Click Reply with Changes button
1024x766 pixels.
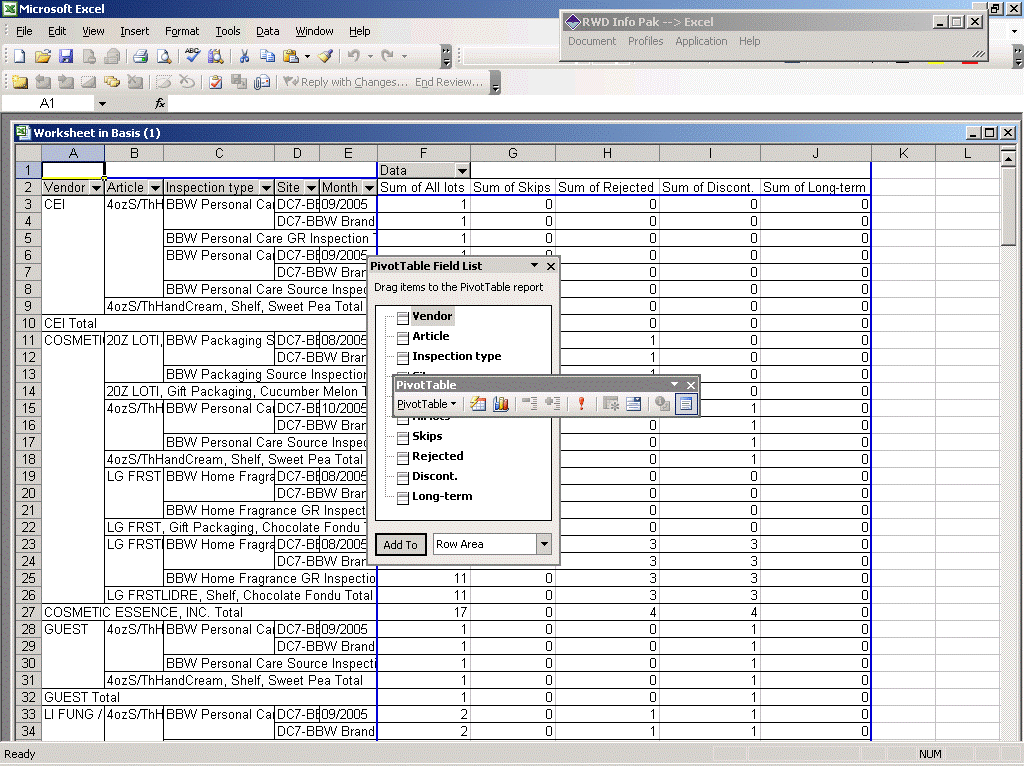346,82
